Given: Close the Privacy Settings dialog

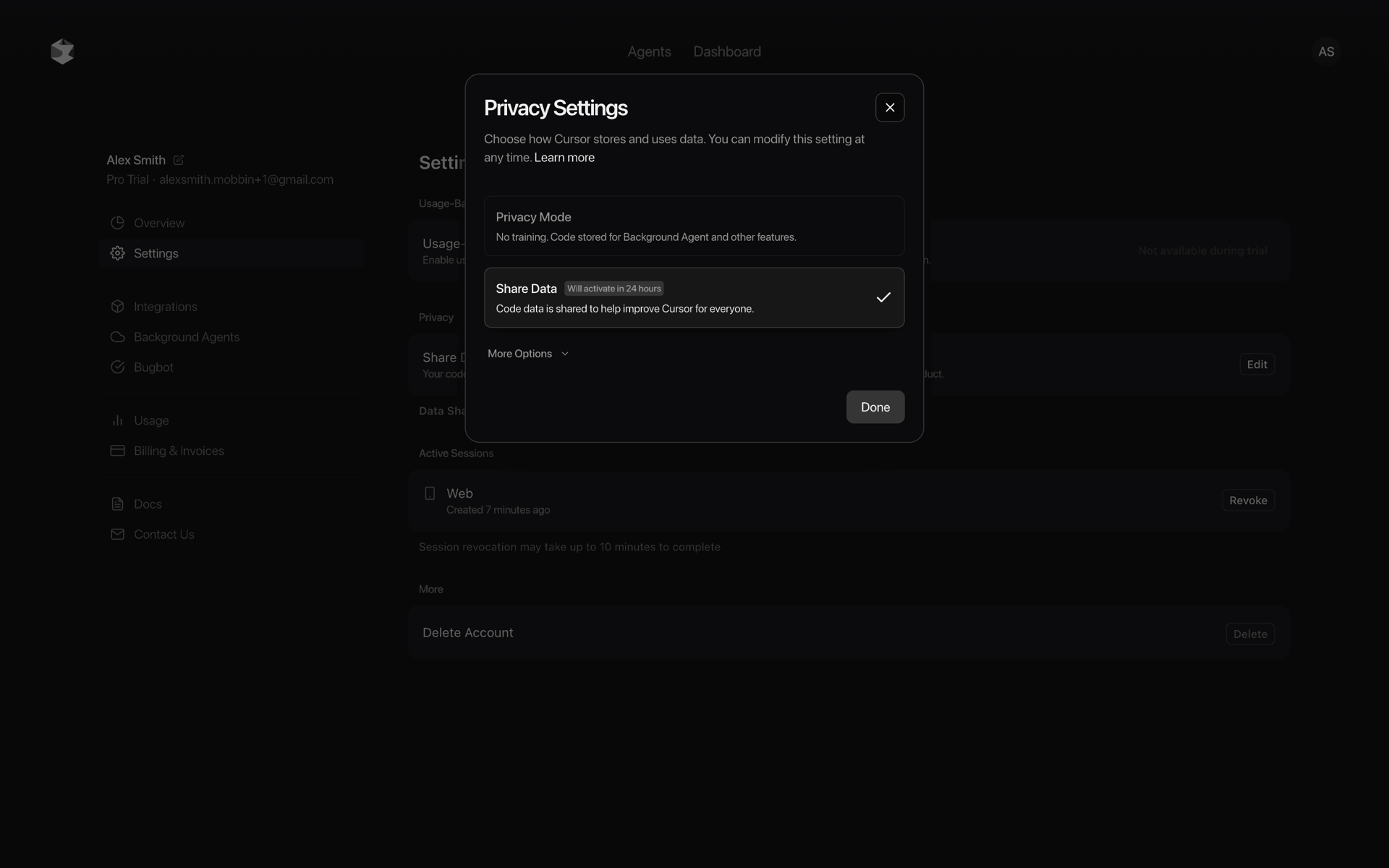Looking at the screenshot, I should tap(890, 108).
